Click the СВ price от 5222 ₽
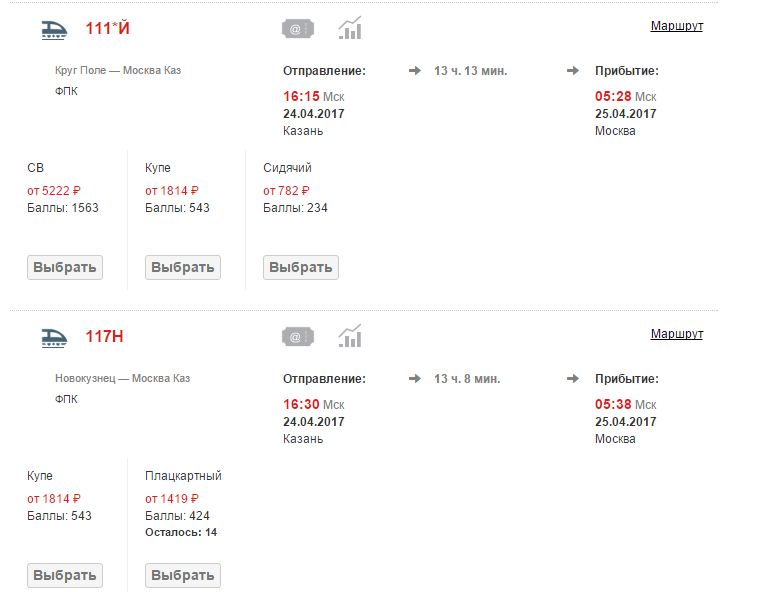Screen dimensions: 769x592 tap(53, 191)
